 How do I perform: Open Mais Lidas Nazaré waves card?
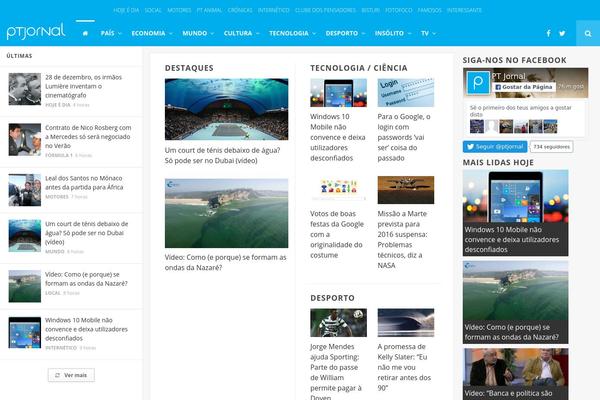click(x=515, y=302)
